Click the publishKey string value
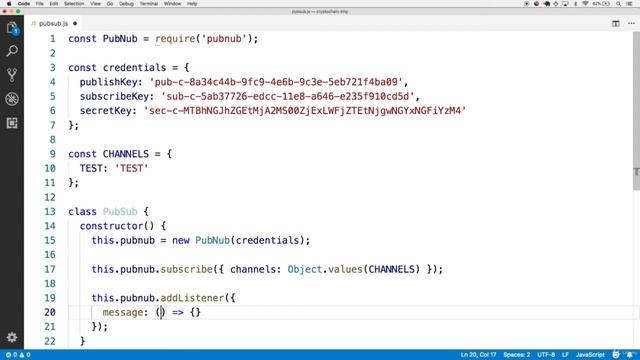This screenshot has height=360, width=640. (276, 82)
